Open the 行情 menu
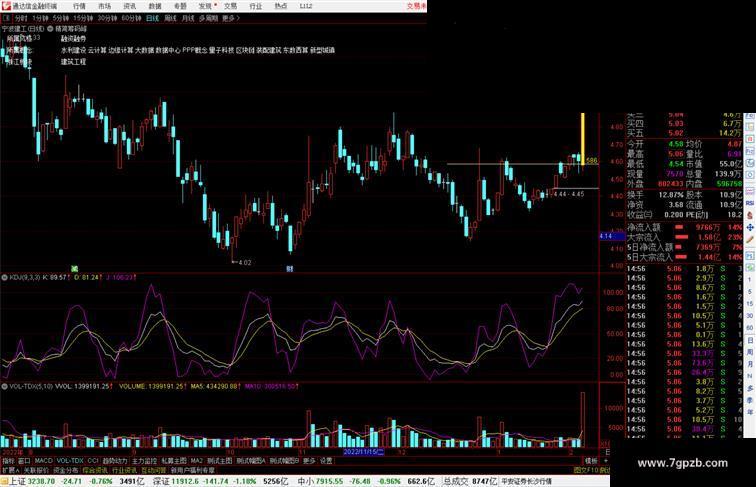This screenshot has width=756, height=487. click(79, 6)
